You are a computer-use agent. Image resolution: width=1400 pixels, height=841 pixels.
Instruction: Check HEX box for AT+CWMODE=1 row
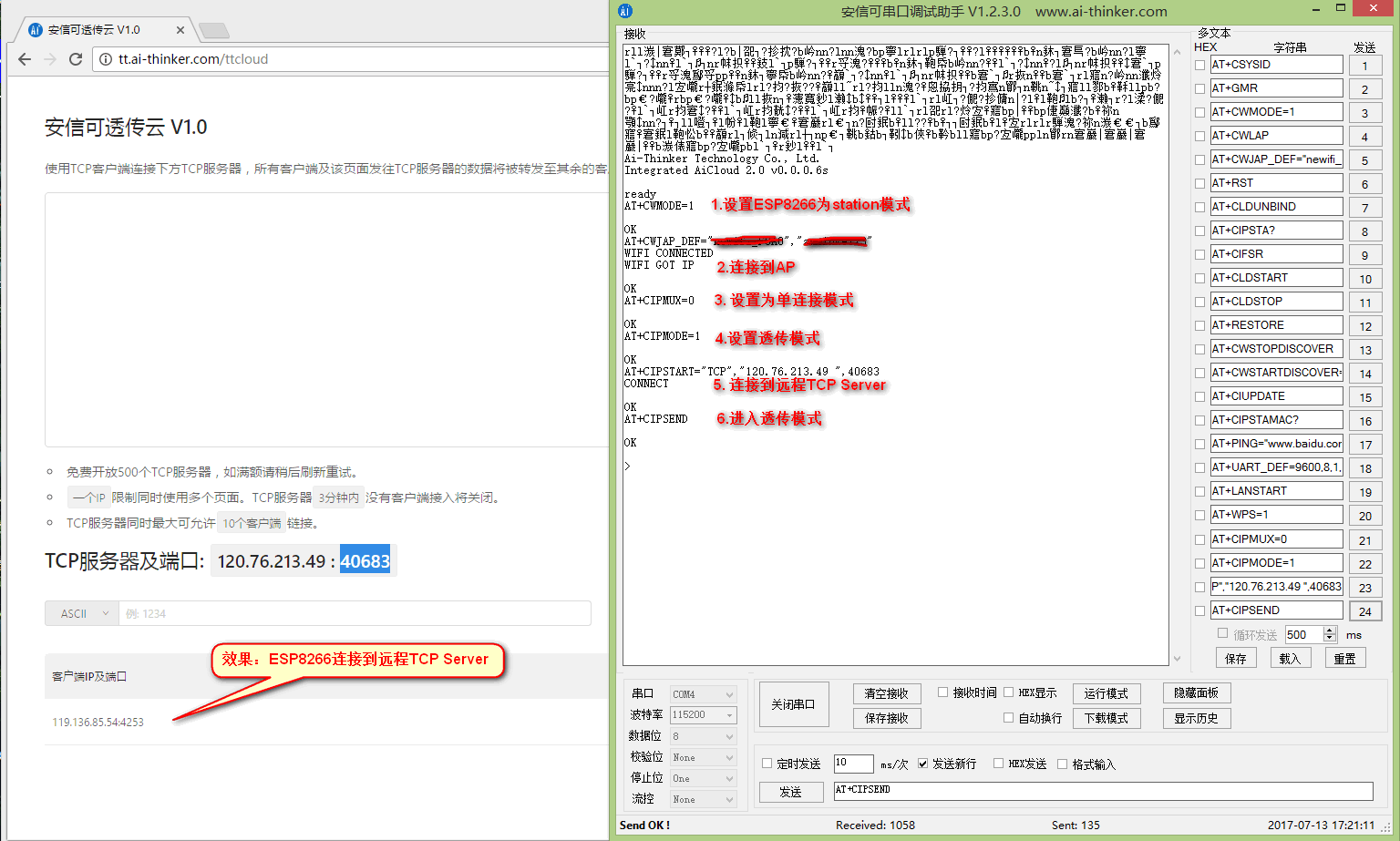pos(1200,112)
